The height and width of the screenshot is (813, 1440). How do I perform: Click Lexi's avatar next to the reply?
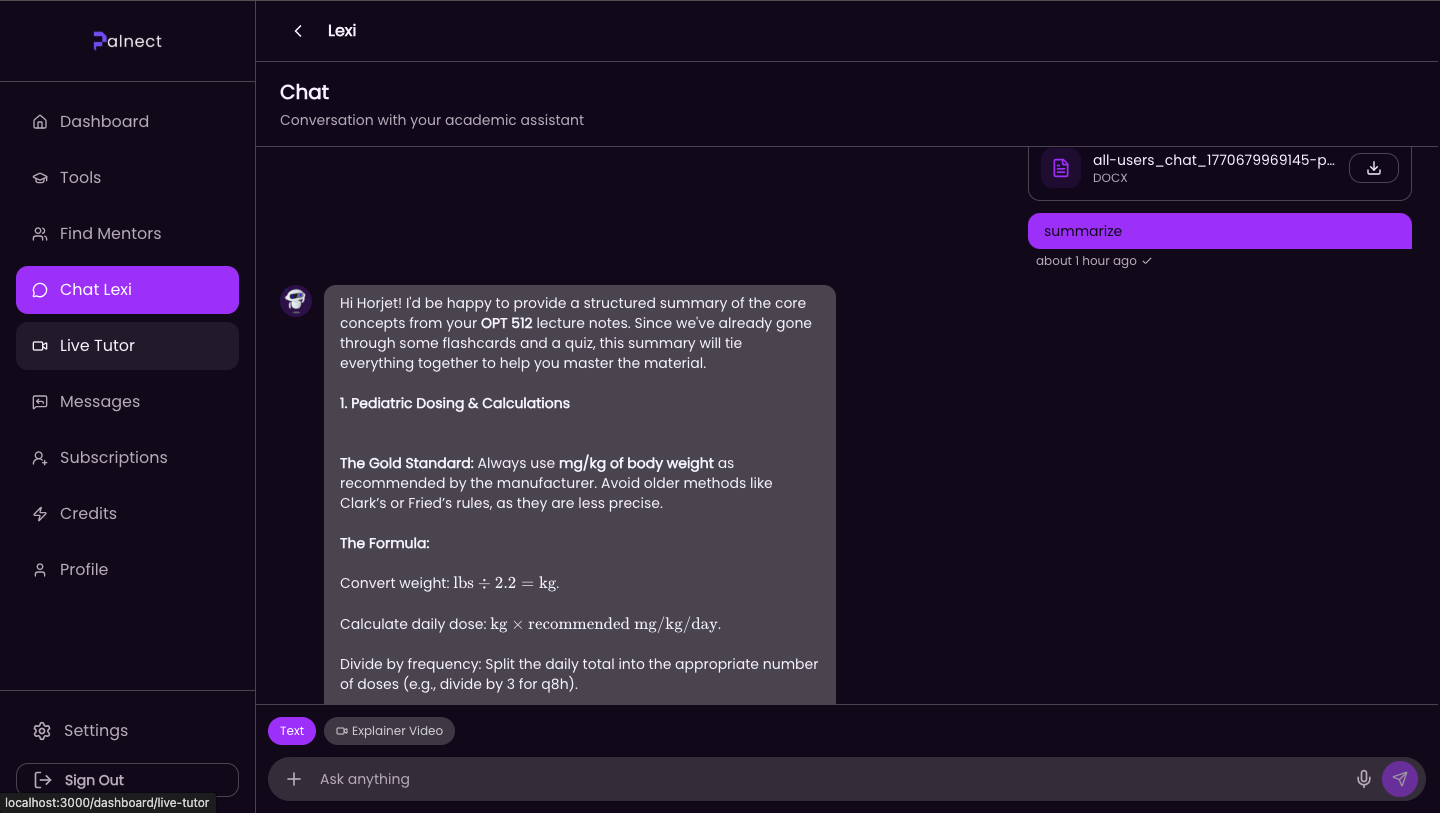tap(296, 301)
